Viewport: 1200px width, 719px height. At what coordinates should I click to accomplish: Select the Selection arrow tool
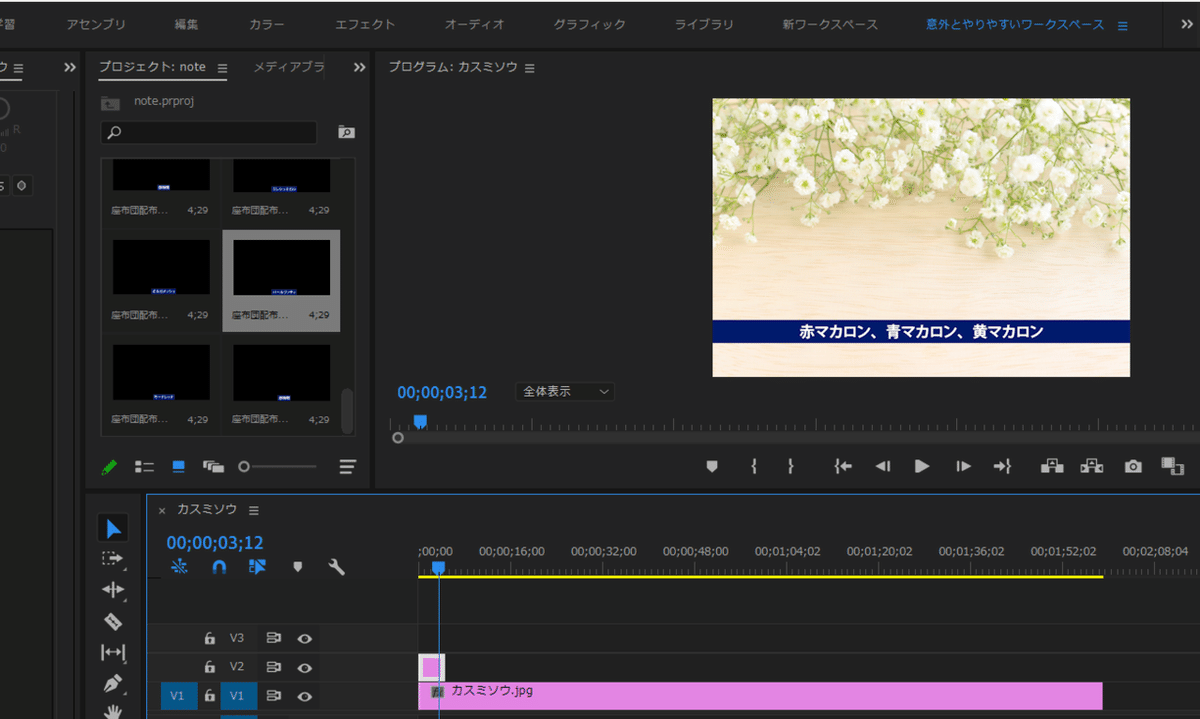[x=113, y=528]
